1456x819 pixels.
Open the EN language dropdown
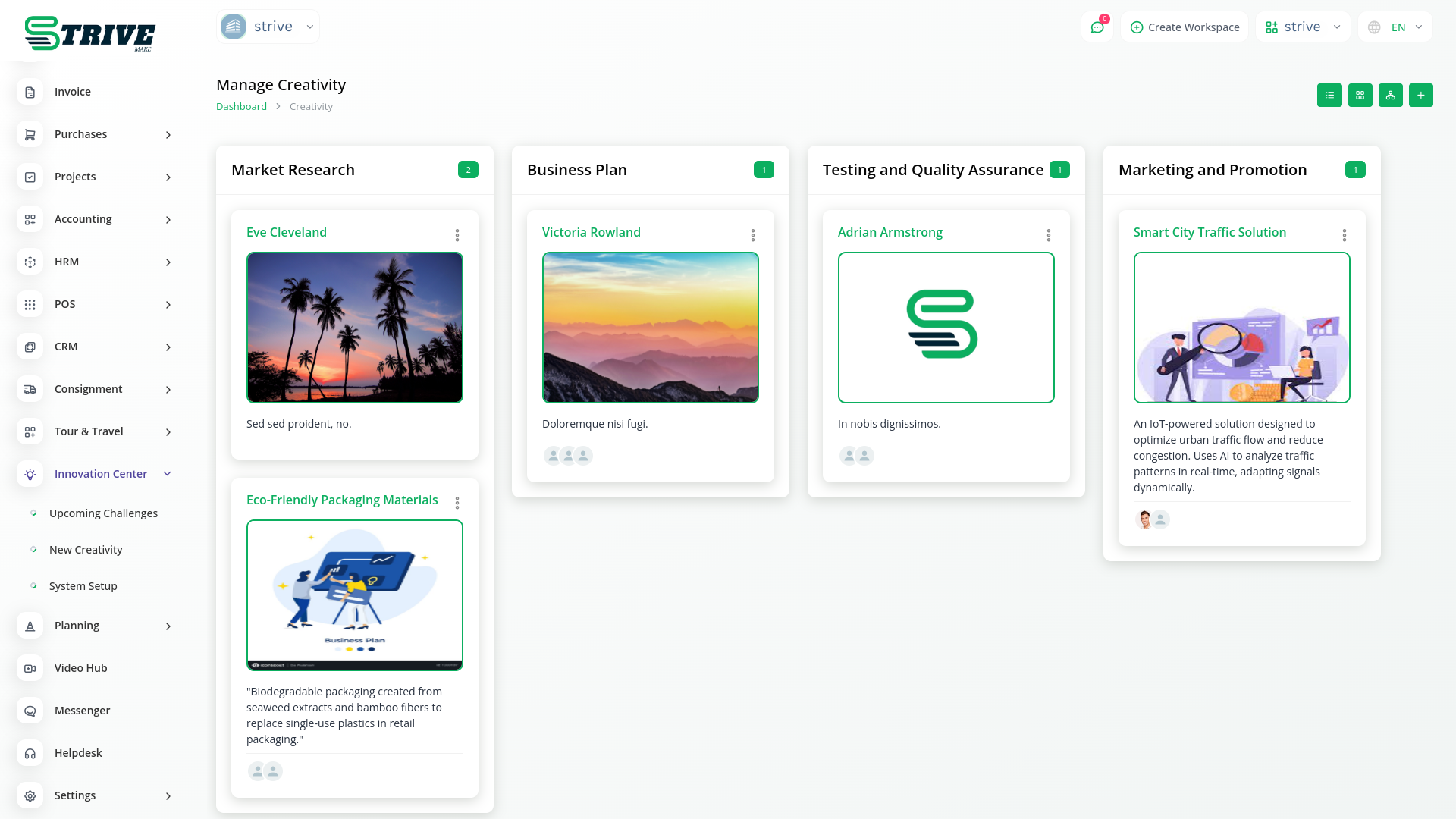1395,27
